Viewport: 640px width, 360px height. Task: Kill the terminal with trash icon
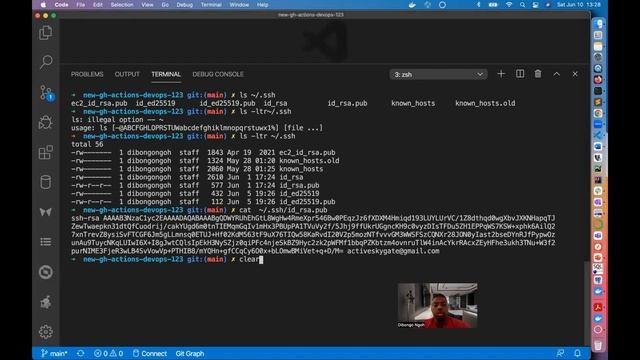tap(538, 74)
